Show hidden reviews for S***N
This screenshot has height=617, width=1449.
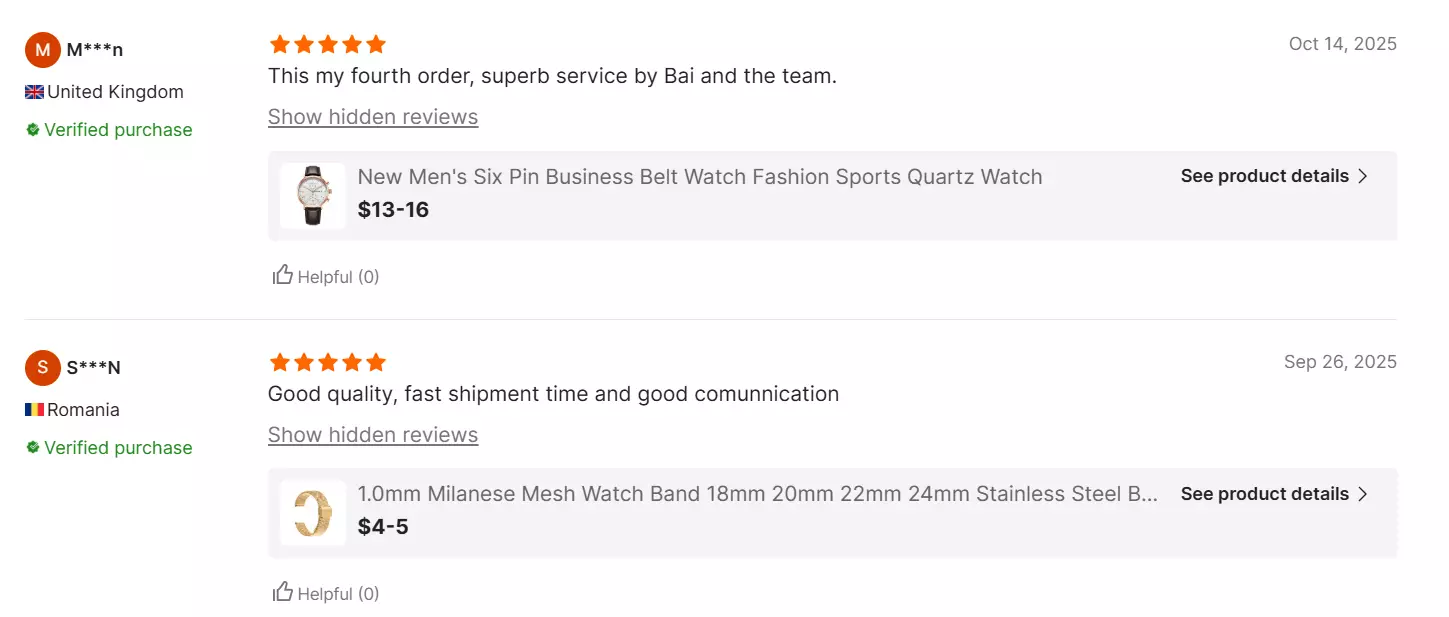pyautogui.click(x=373, y=435)
